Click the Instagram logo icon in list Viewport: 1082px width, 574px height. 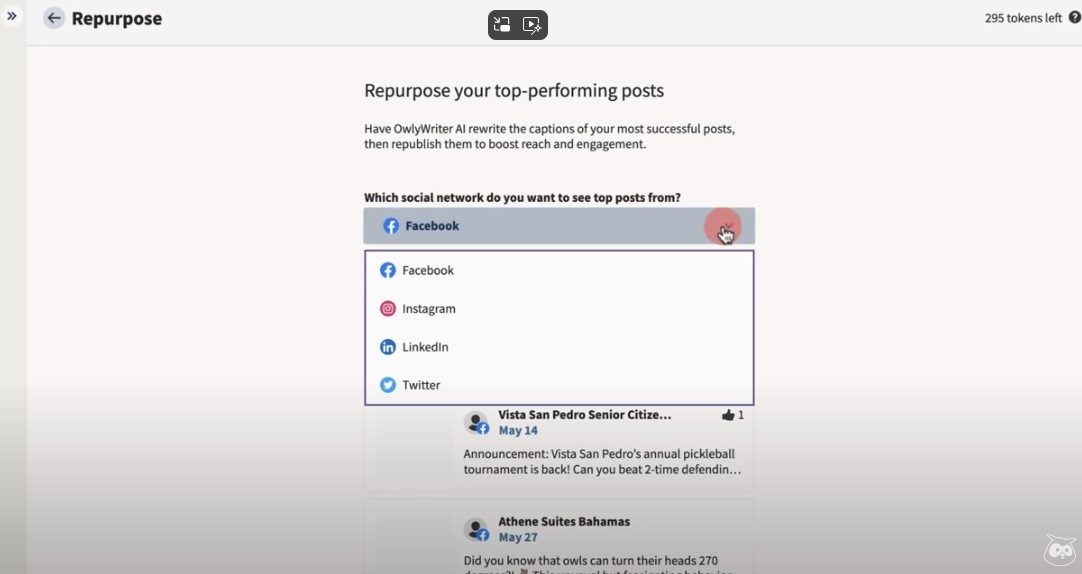[x=388, y=308]
